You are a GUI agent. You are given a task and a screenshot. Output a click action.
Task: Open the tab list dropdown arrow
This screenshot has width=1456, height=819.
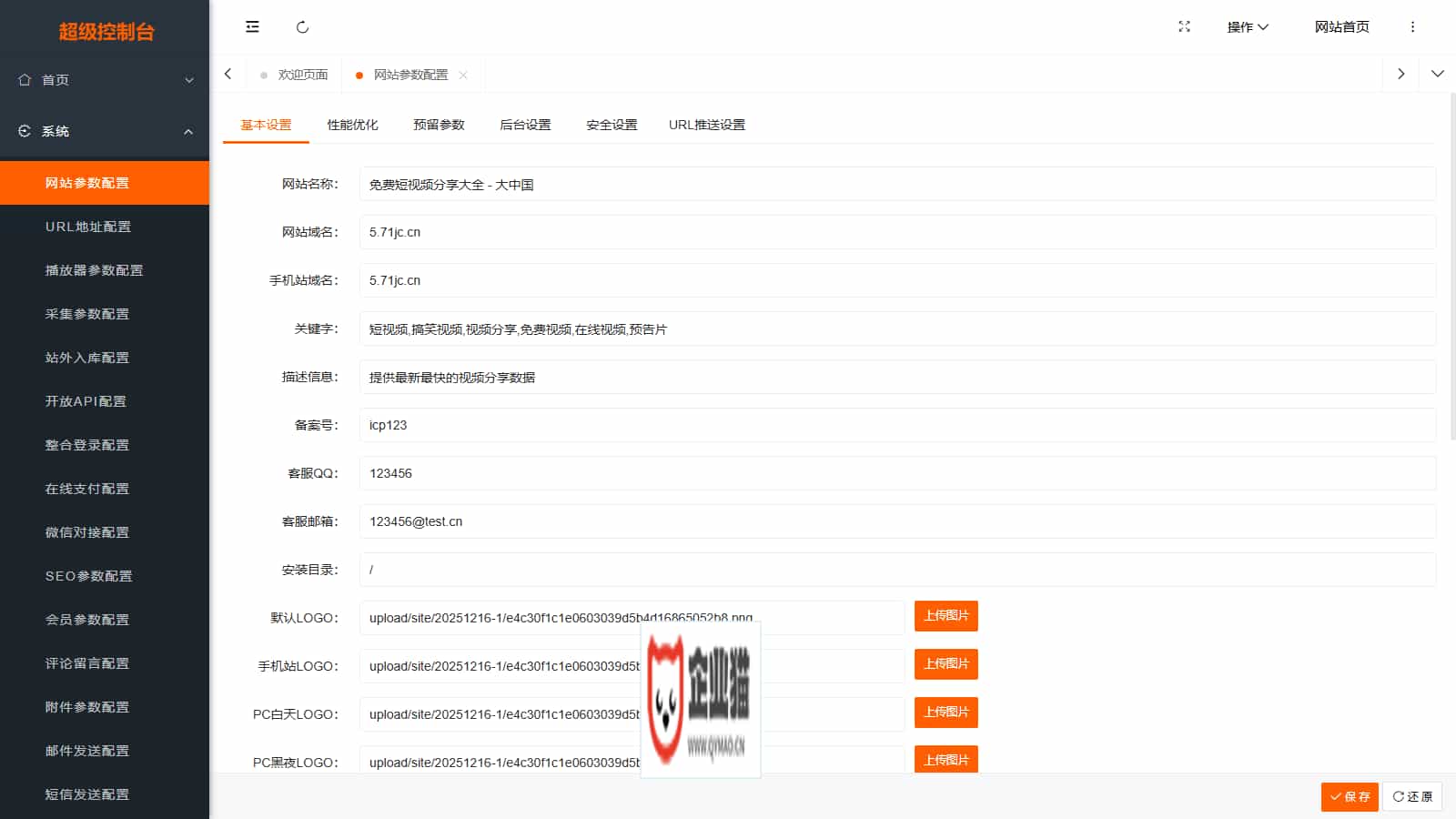click(x=1438, y=74)
